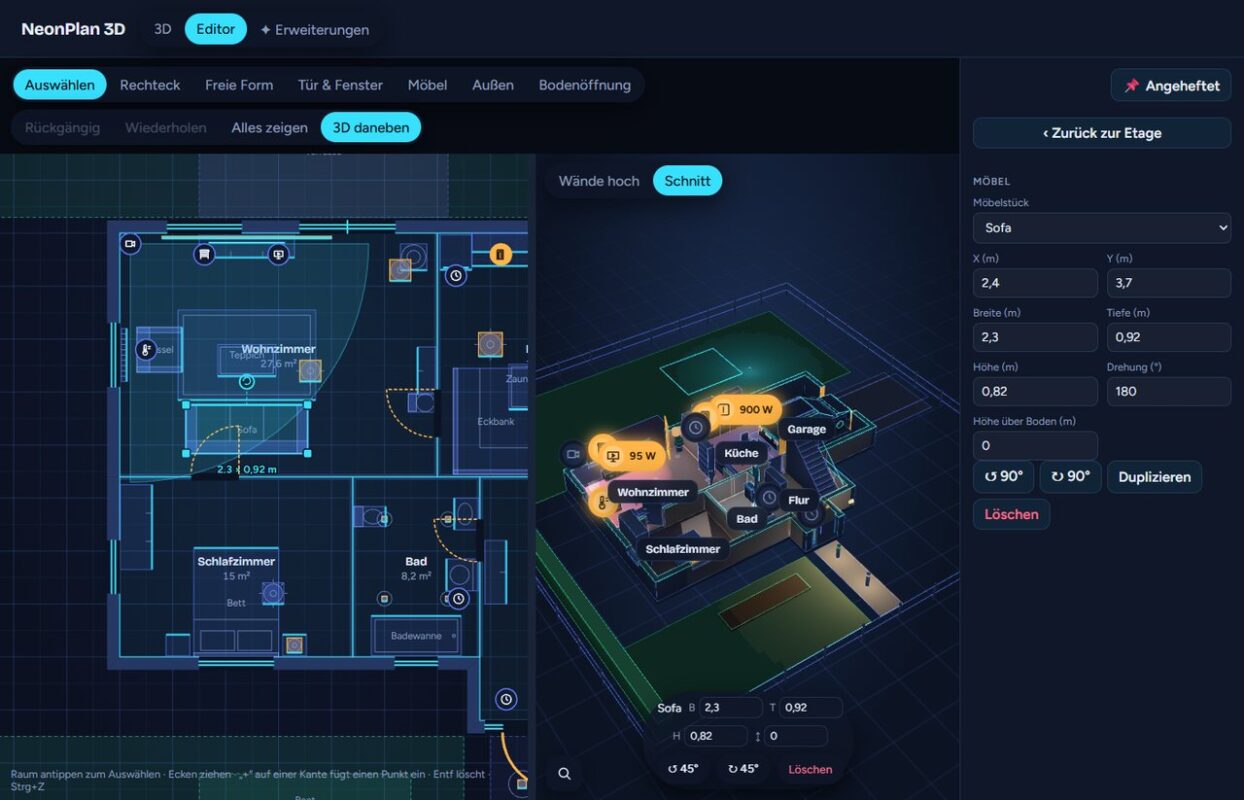The height and width of the screenshot is (800, 1244).
Task: Click the rotation handle above the selected sofa
Action: pos(246,381)
